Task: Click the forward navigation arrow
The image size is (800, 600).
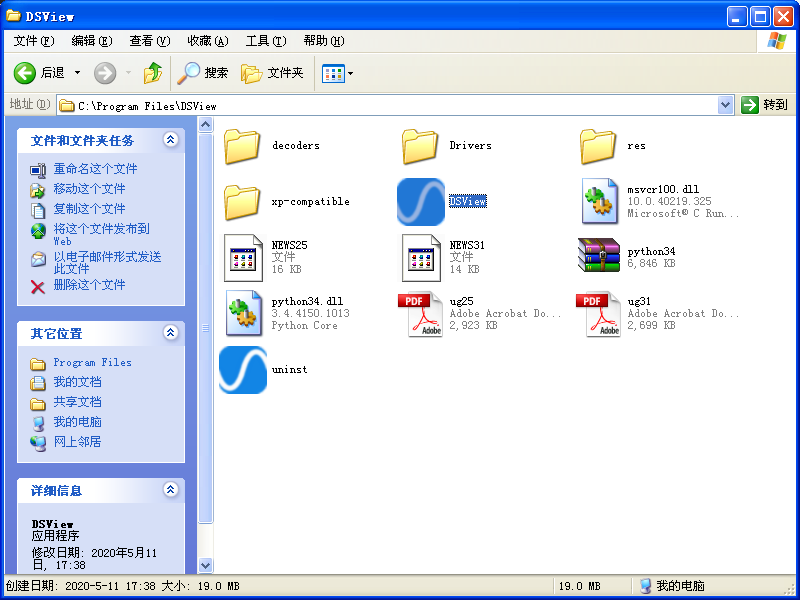Action: coord(105,73)
